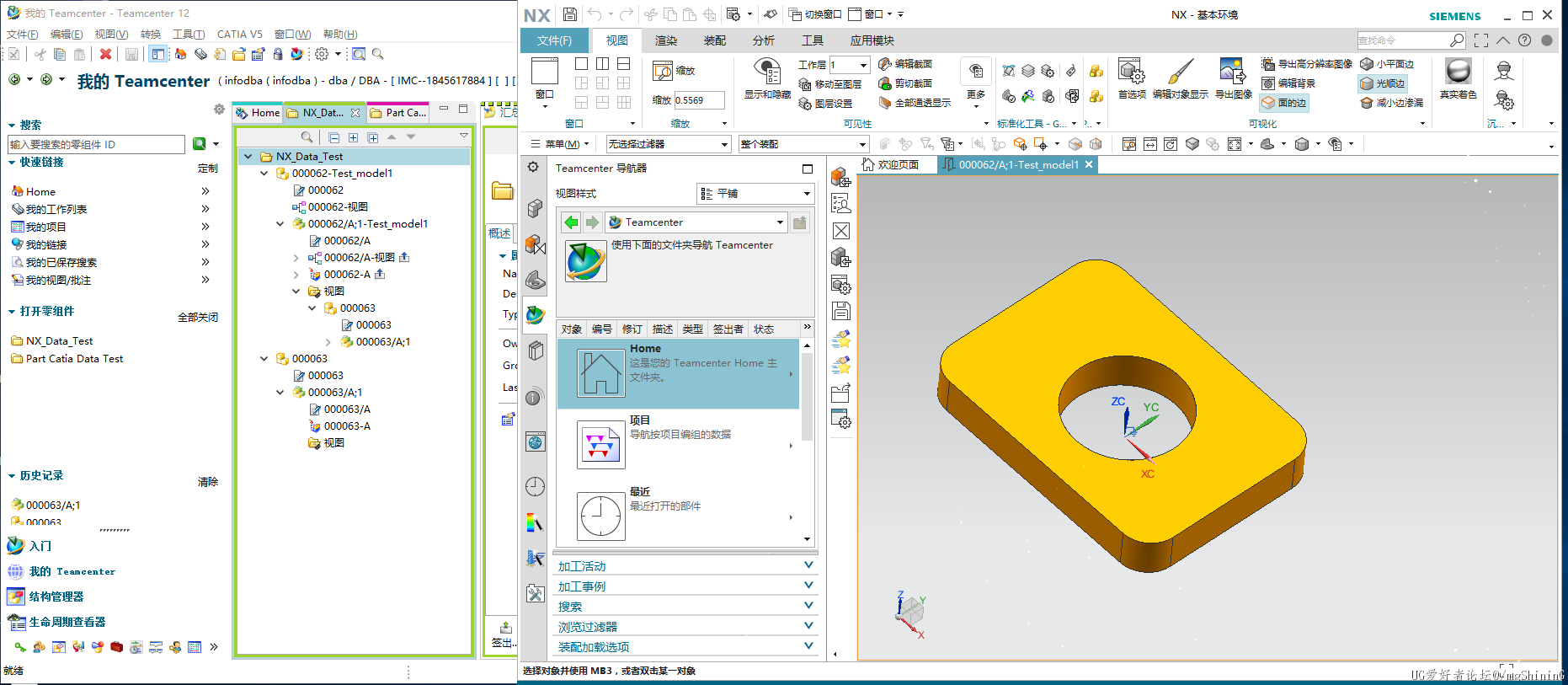Click the resource bar settings gear icon
The width and height of the screenshot is (1568, 685).
pos(533,167)
